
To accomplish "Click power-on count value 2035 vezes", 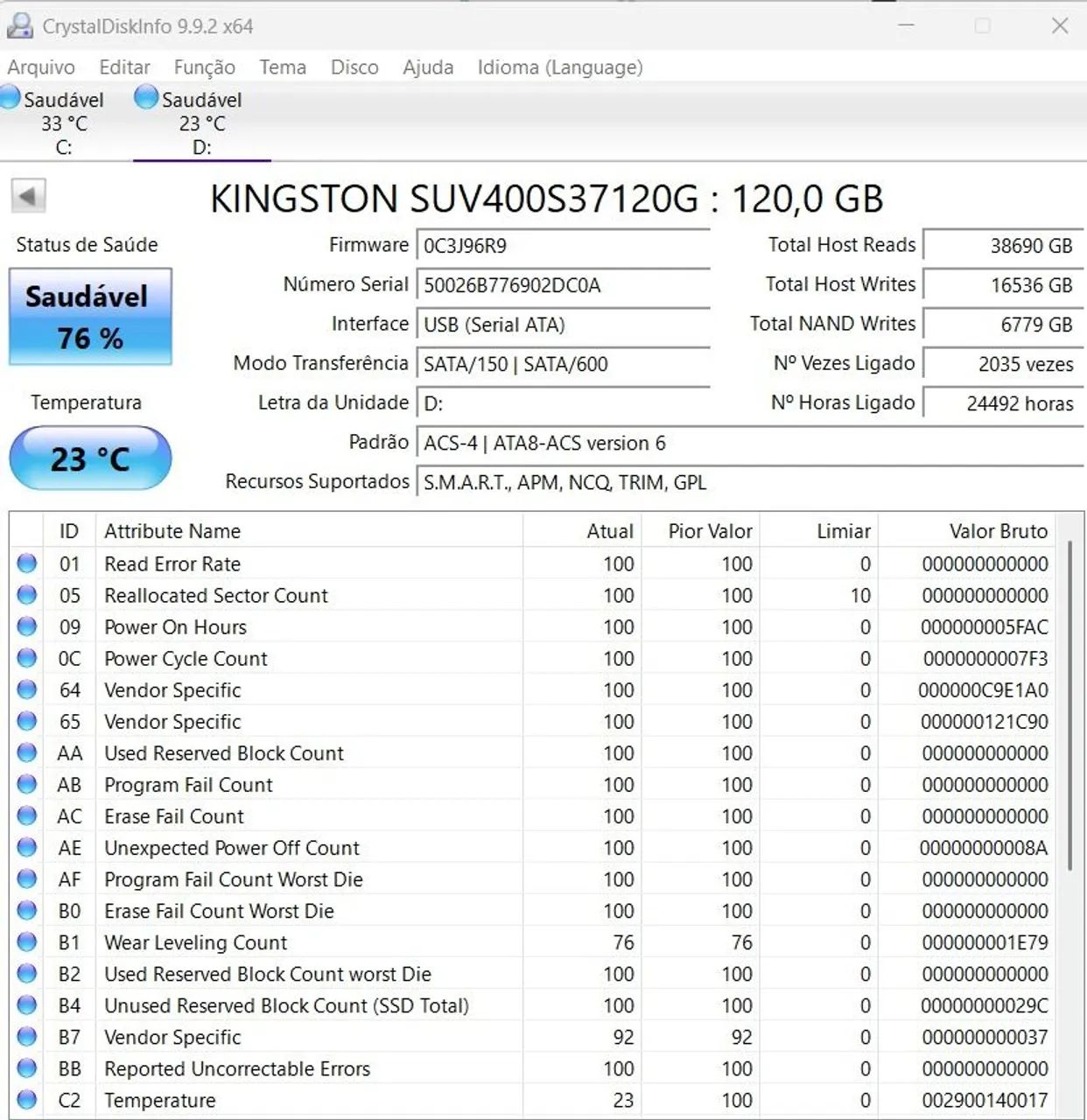I will 1004,364.
